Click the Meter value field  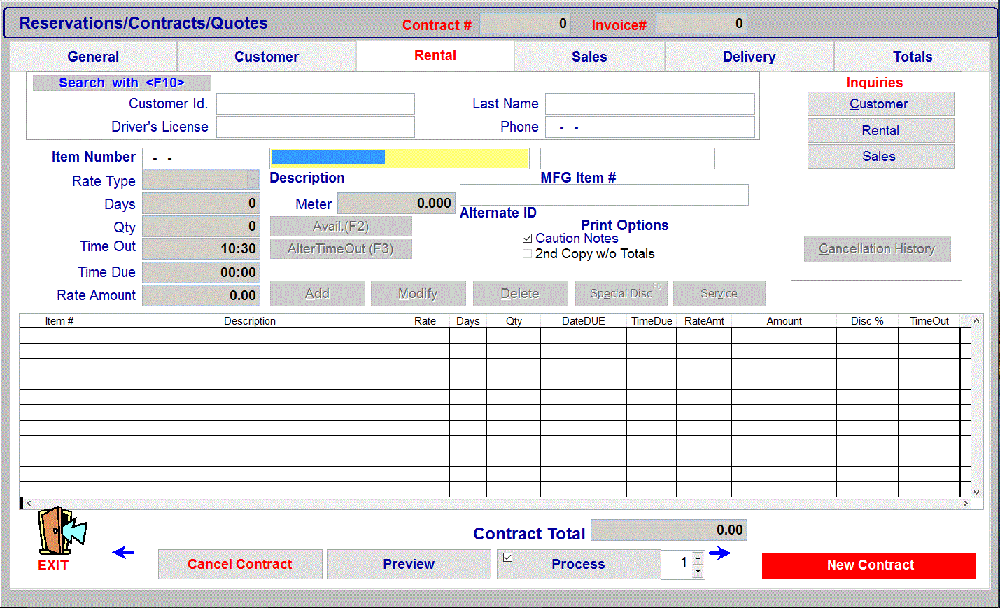coord(396,204)
